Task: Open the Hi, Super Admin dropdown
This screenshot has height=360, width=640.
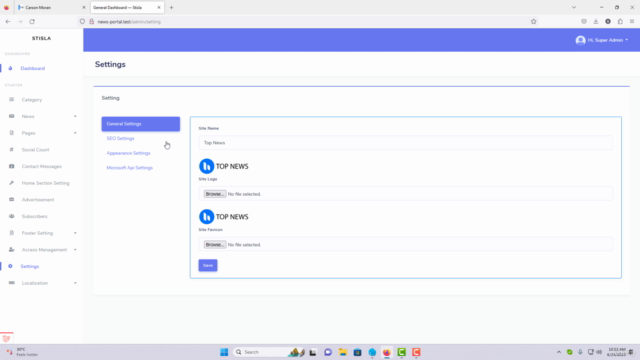Action: pyautogui.click(x=602, y=40)
